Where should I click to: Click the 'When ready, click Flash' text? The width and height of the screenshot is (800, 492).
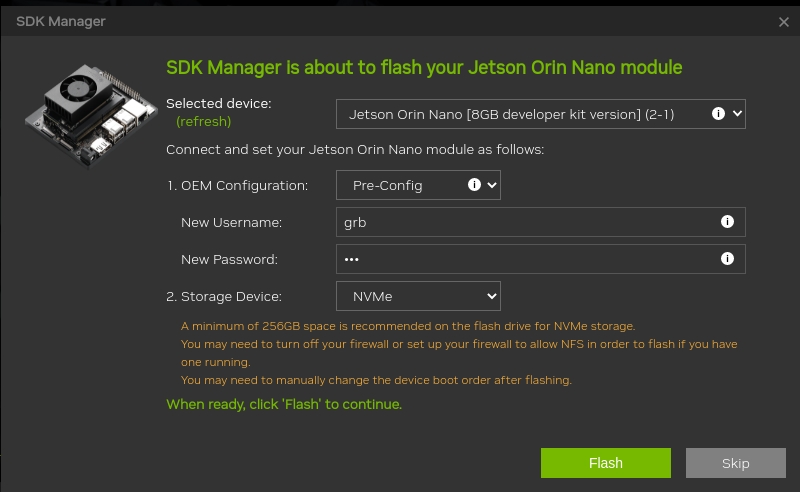(284, 404)
